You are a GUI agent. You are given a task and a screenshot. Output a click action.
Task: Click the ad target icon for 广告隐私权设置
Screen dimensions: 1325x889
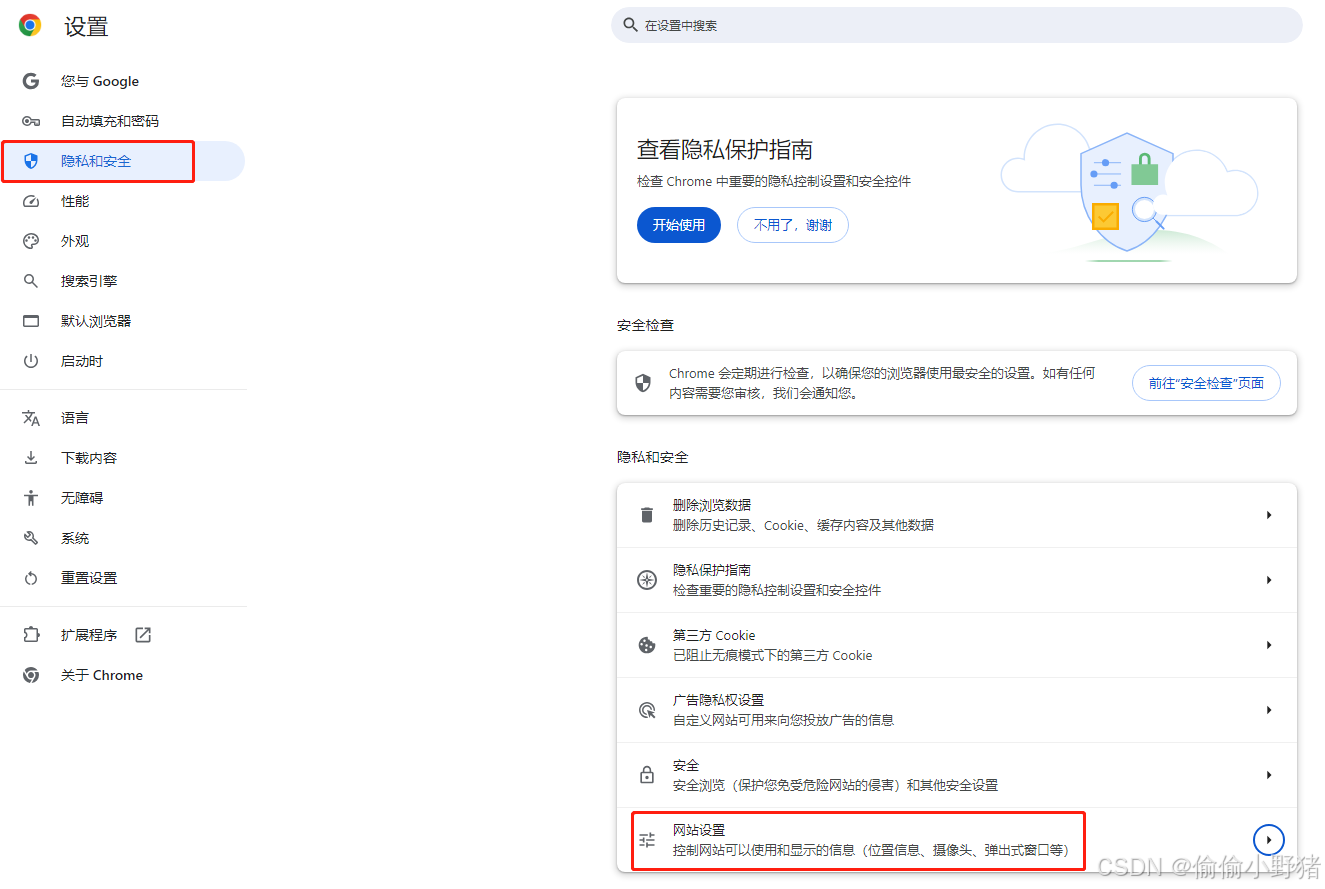click(647, 710)
